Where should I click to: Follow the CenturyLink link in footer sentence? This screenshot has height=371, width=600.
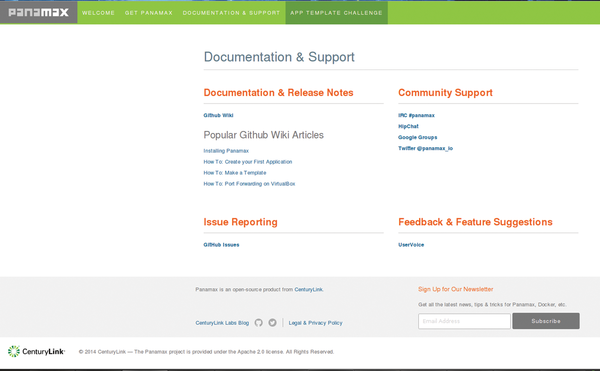pos(308,290)
